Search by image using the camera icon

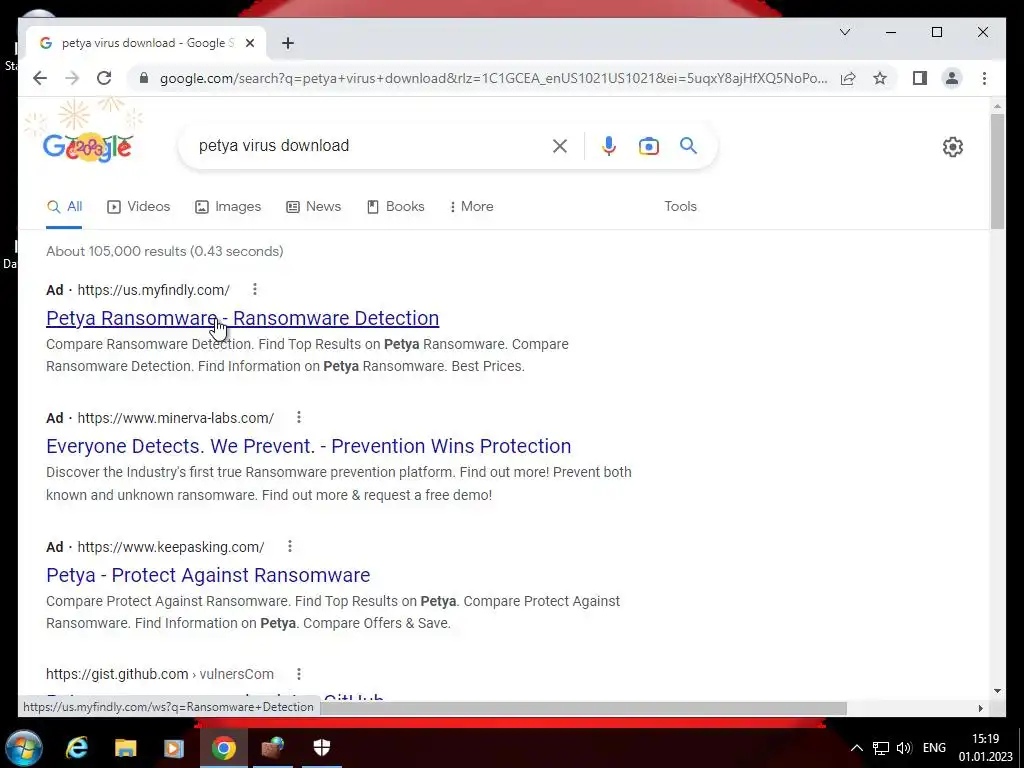point(648,146)
